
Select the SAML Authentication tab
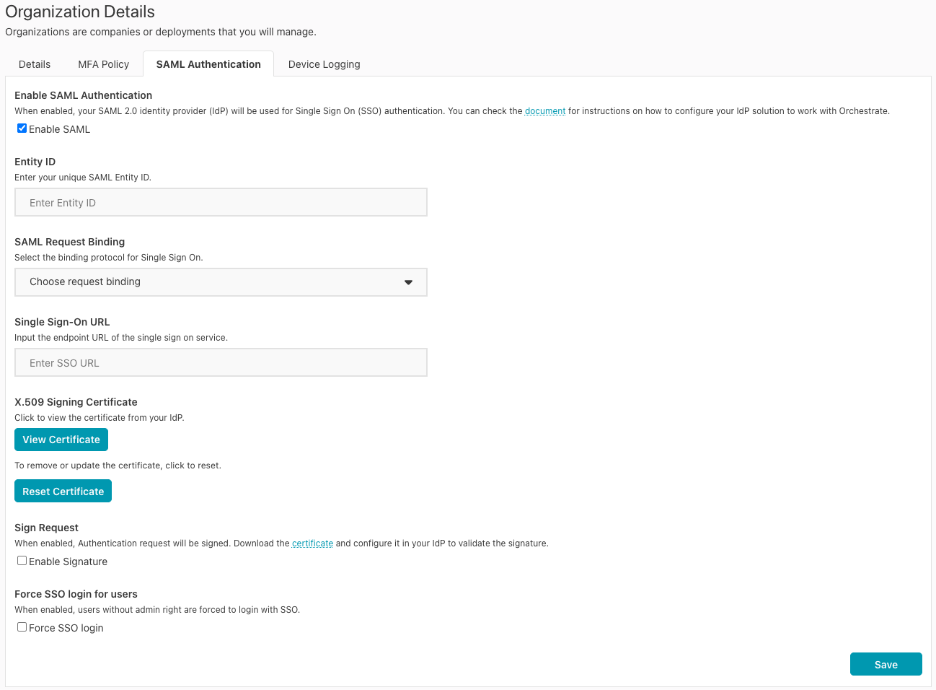208,64
